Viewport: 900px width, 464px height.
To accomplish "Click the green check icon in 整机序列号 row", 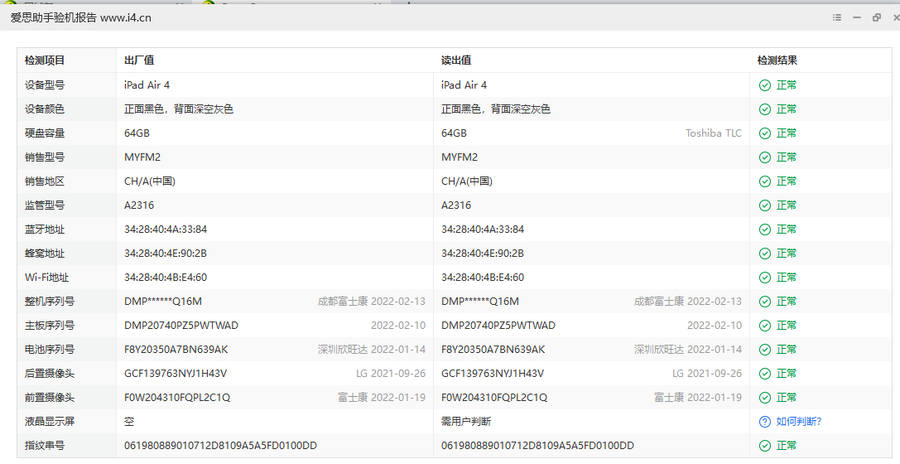I will click(x=765, y=301).
